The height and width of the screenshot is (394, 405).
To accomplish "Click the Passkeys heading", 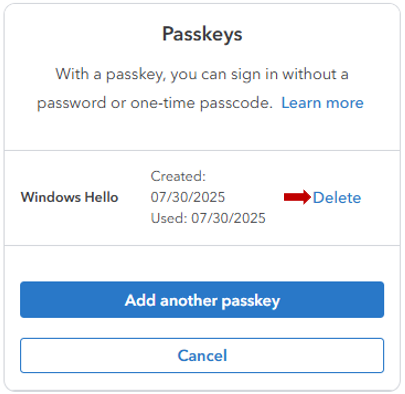I will pyautogui.click(x=202, y=34).
